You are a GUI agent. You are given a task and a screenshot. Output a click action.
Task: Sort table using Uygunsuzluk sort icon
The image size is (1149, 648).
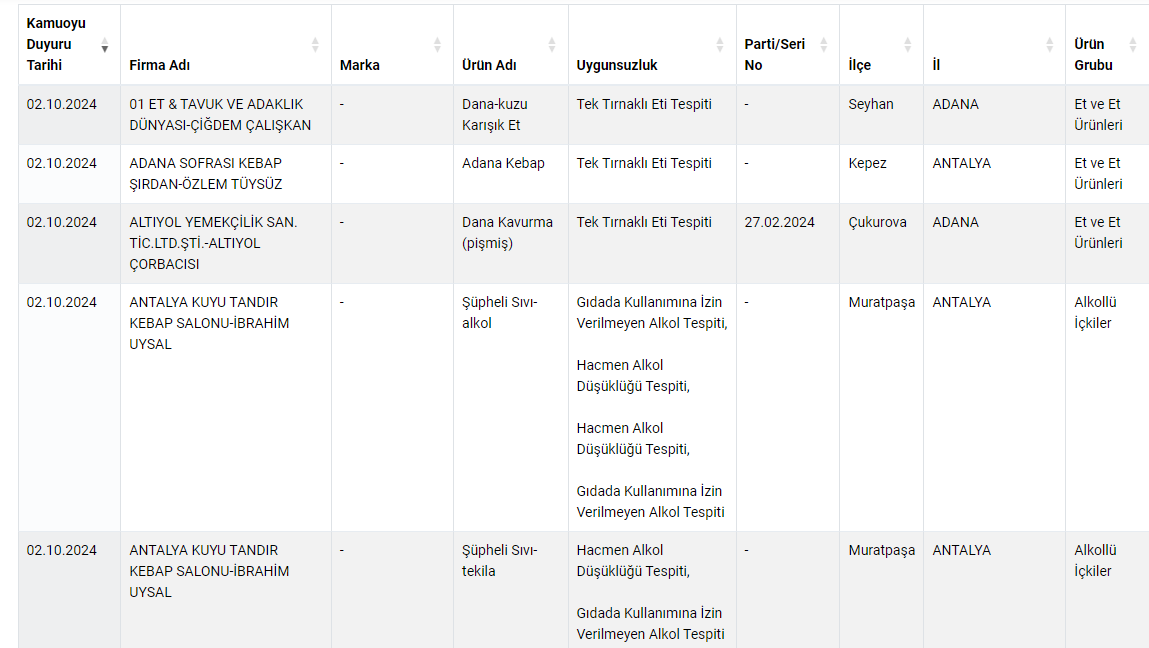click(720, 45)
